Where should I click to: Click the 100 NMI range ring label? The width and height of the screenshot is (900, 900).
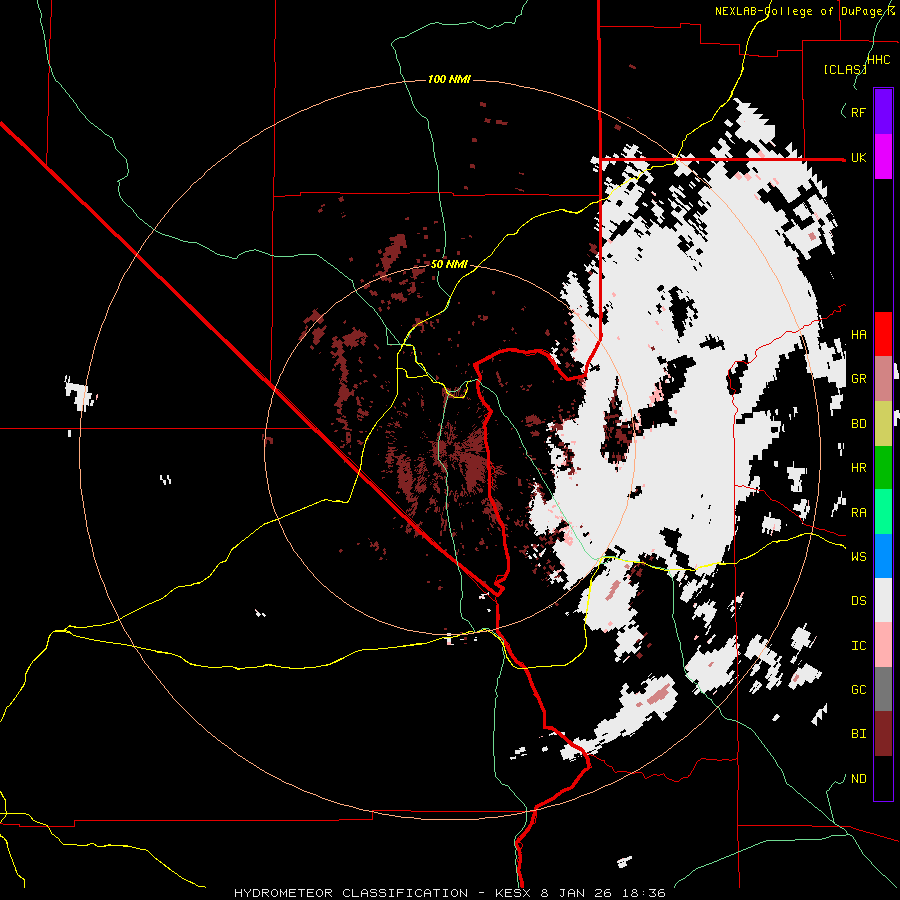pyautogui.click(x=449, y=79)
